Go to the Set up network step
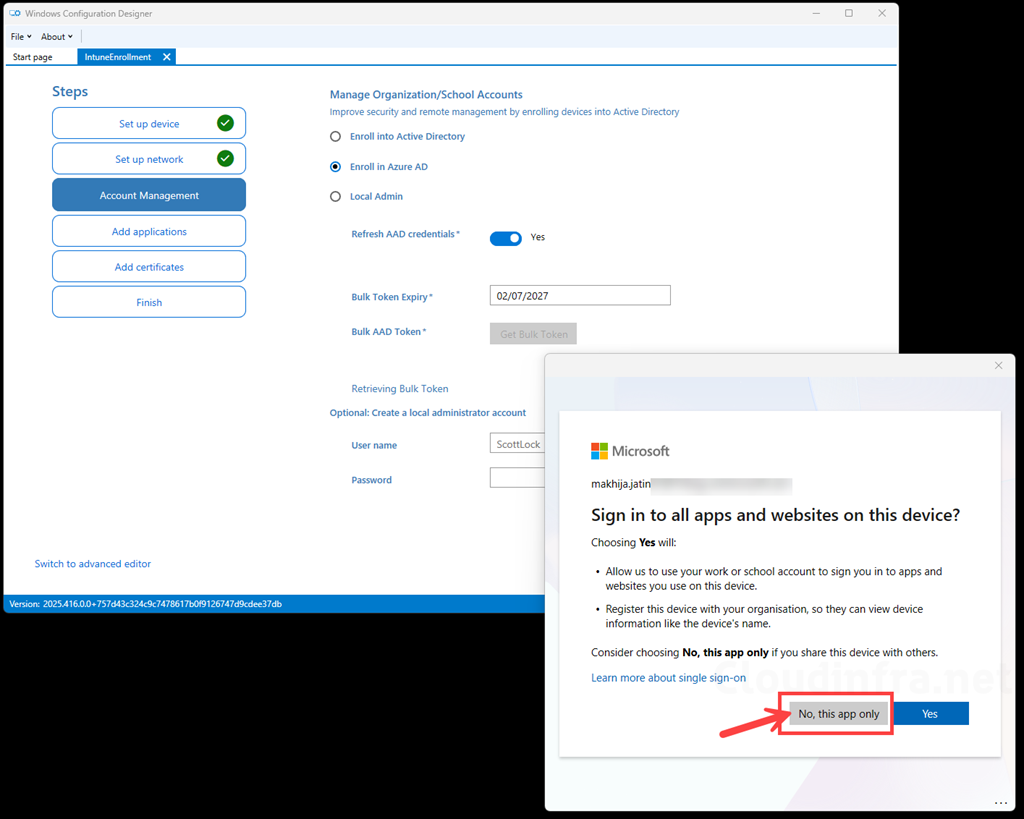This screenshot has height=819, width=1024. coord(149,159)
